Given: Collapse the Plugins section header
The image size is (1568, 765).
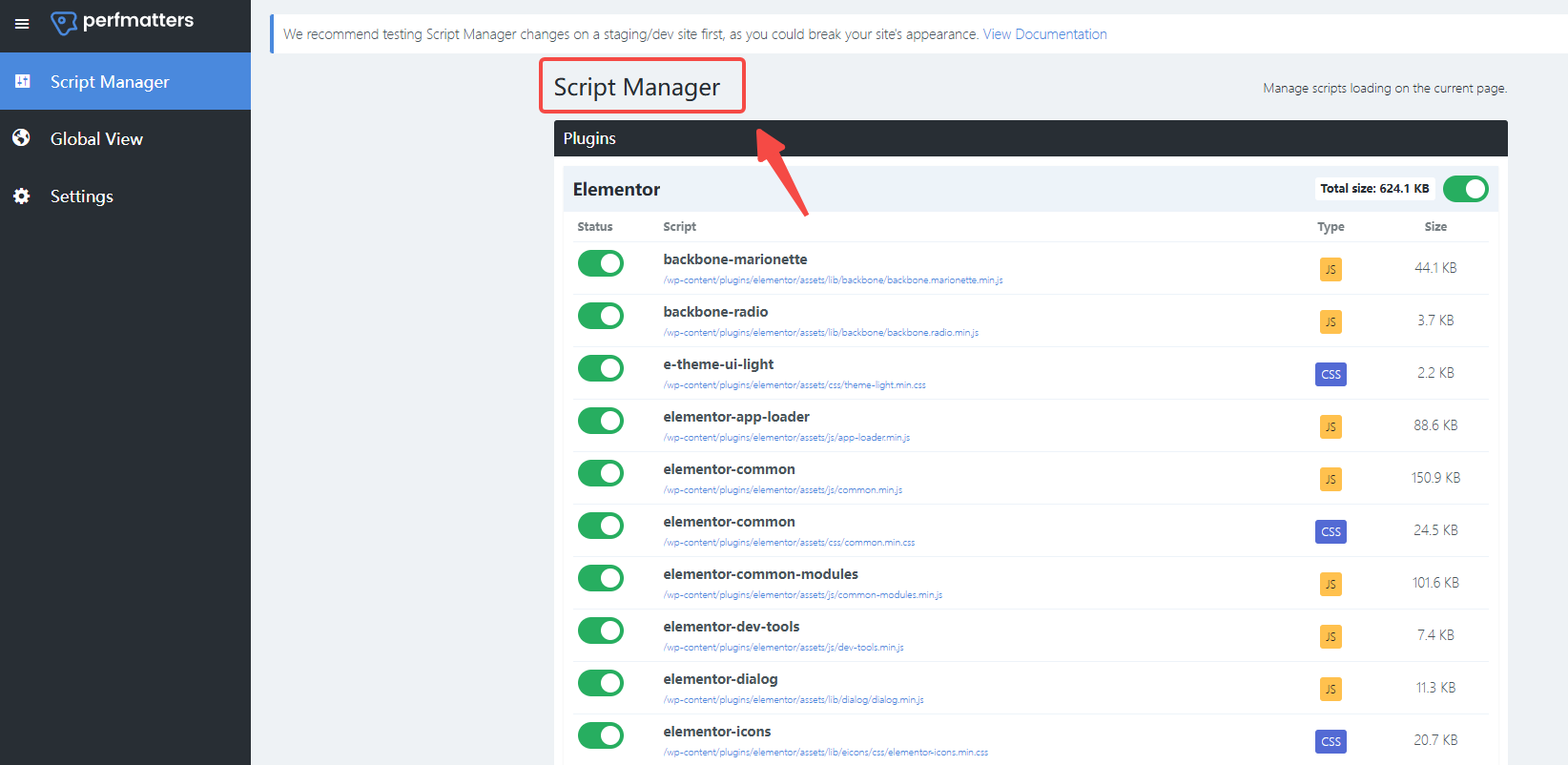Looking at the screenshot, I should (1030, 138).
